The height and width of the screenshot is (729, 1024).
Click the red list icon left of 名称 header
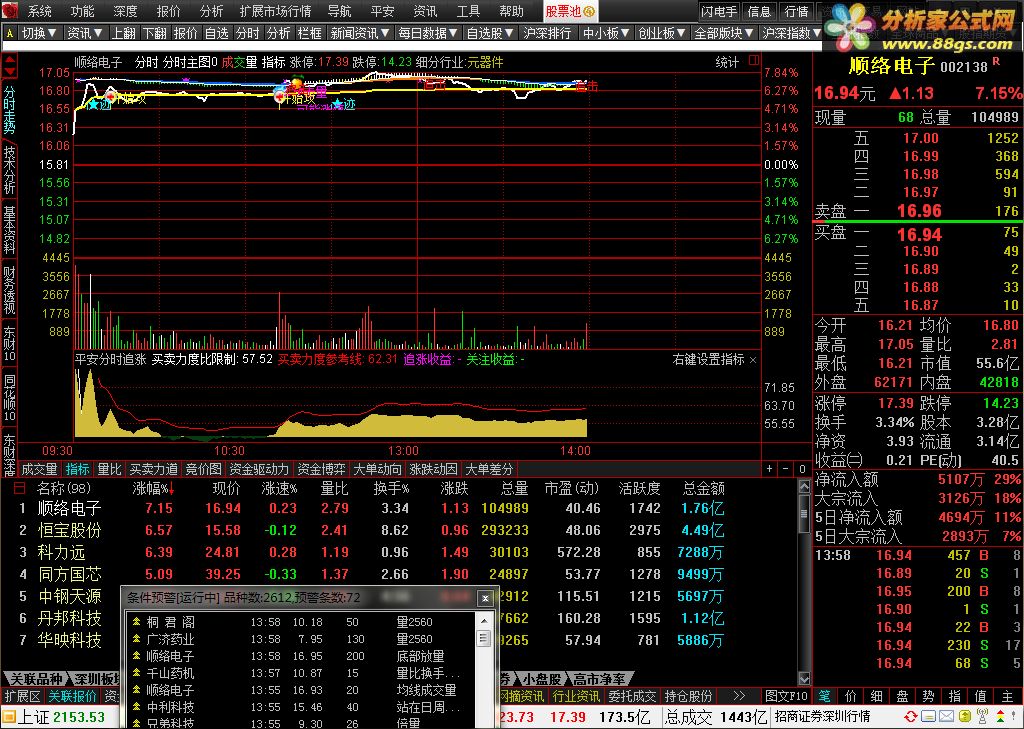click(19, 488)
